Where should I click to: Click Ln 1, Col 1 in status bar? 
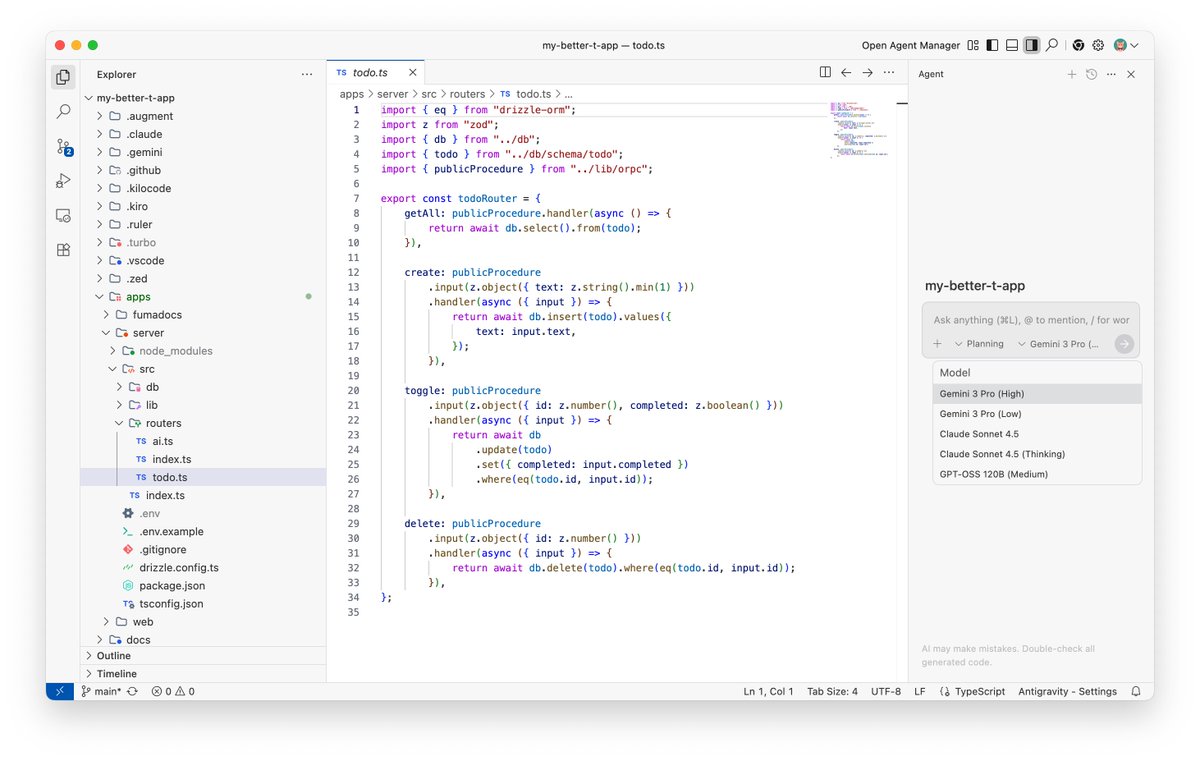768,691
